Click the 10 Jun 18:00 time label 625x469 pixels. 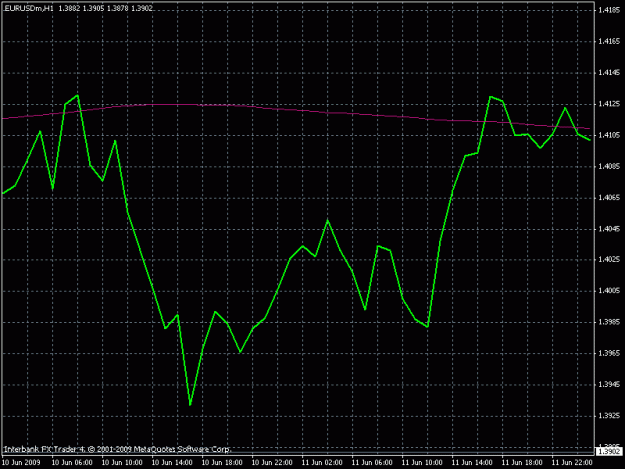point(222,463)
